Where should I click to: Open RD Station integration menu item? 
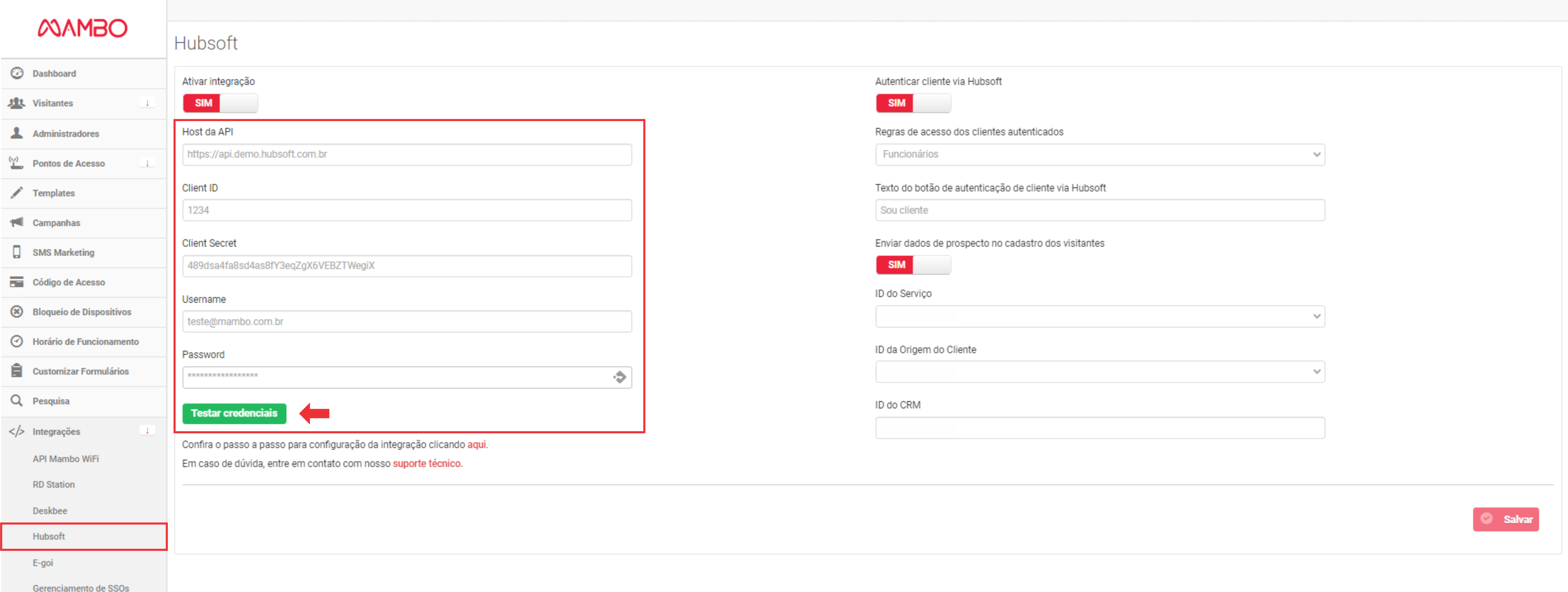point(53,484)
